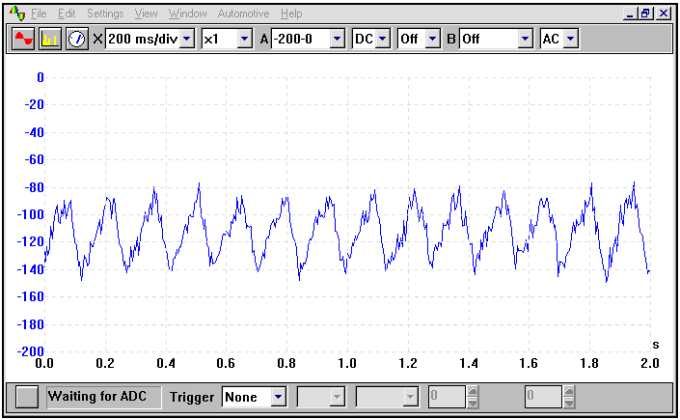
Task: Open the Settings menu
Action: point(105,14)
